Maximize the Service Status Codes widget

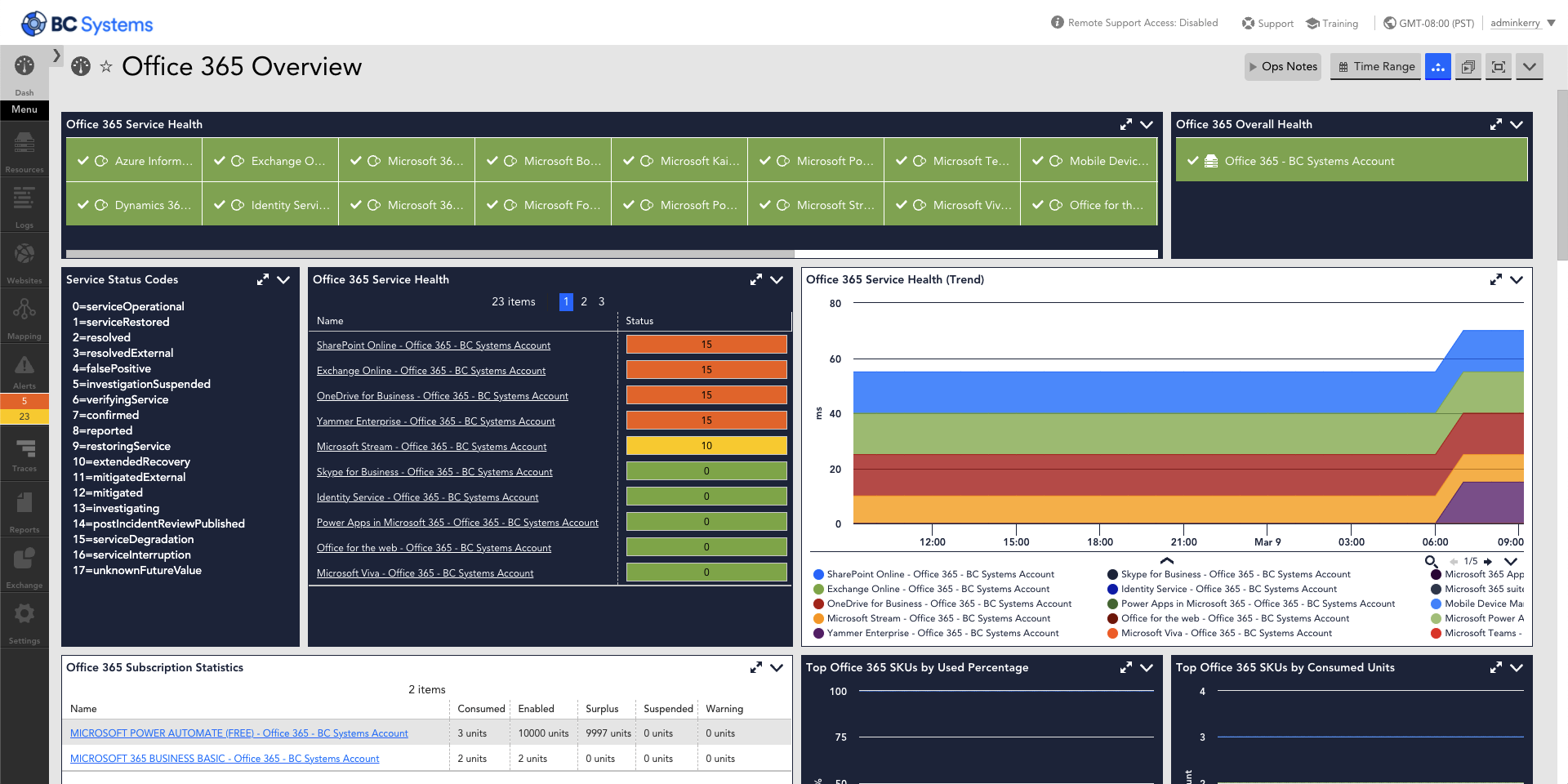[263, 279]
